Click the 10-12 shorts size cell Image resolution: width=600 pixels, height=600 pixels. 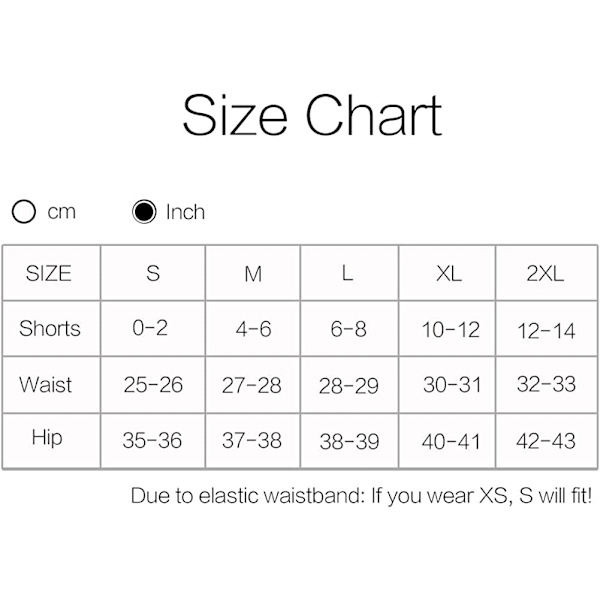click(451, 329)
